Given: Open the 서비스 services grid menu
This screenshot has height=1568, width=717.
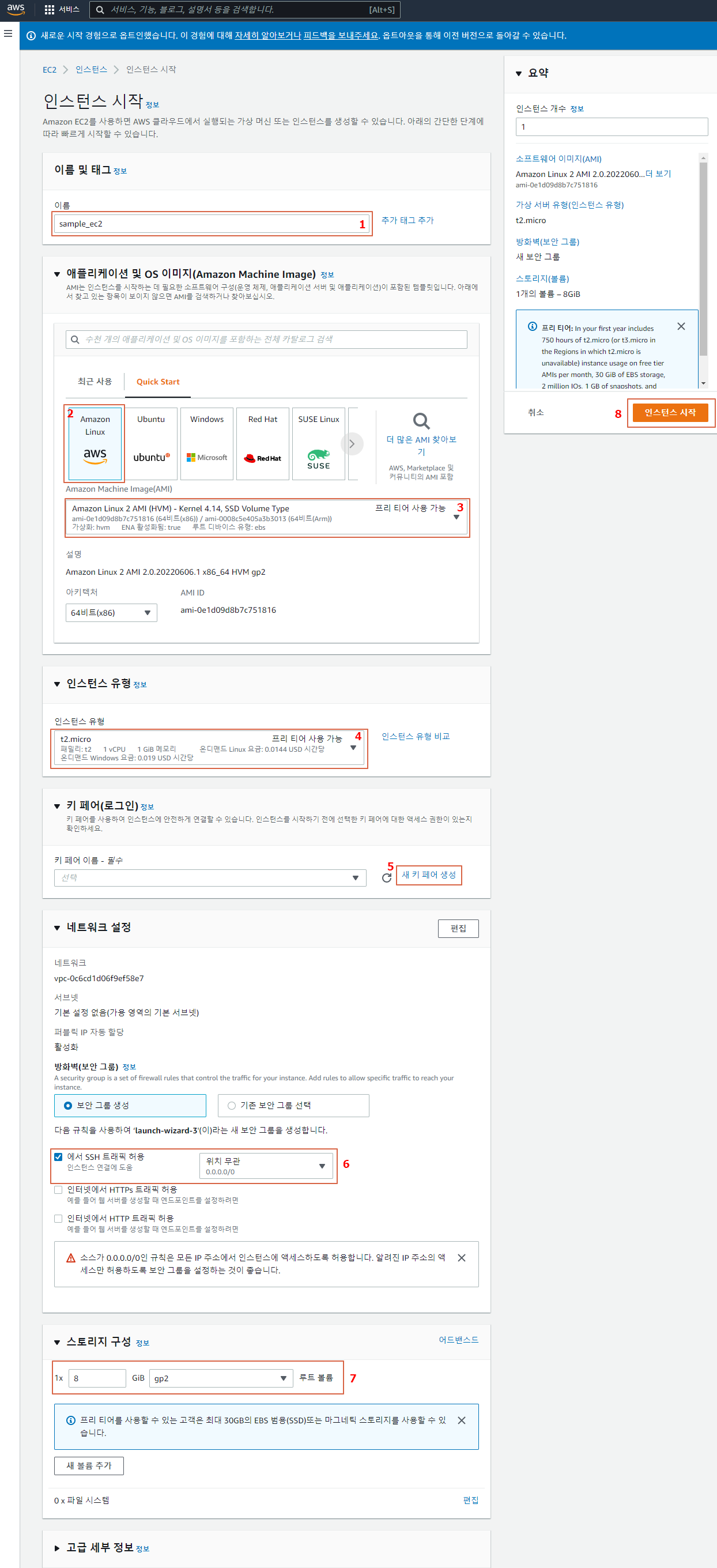Looking at the screenshot, I should tap(62, 10).
